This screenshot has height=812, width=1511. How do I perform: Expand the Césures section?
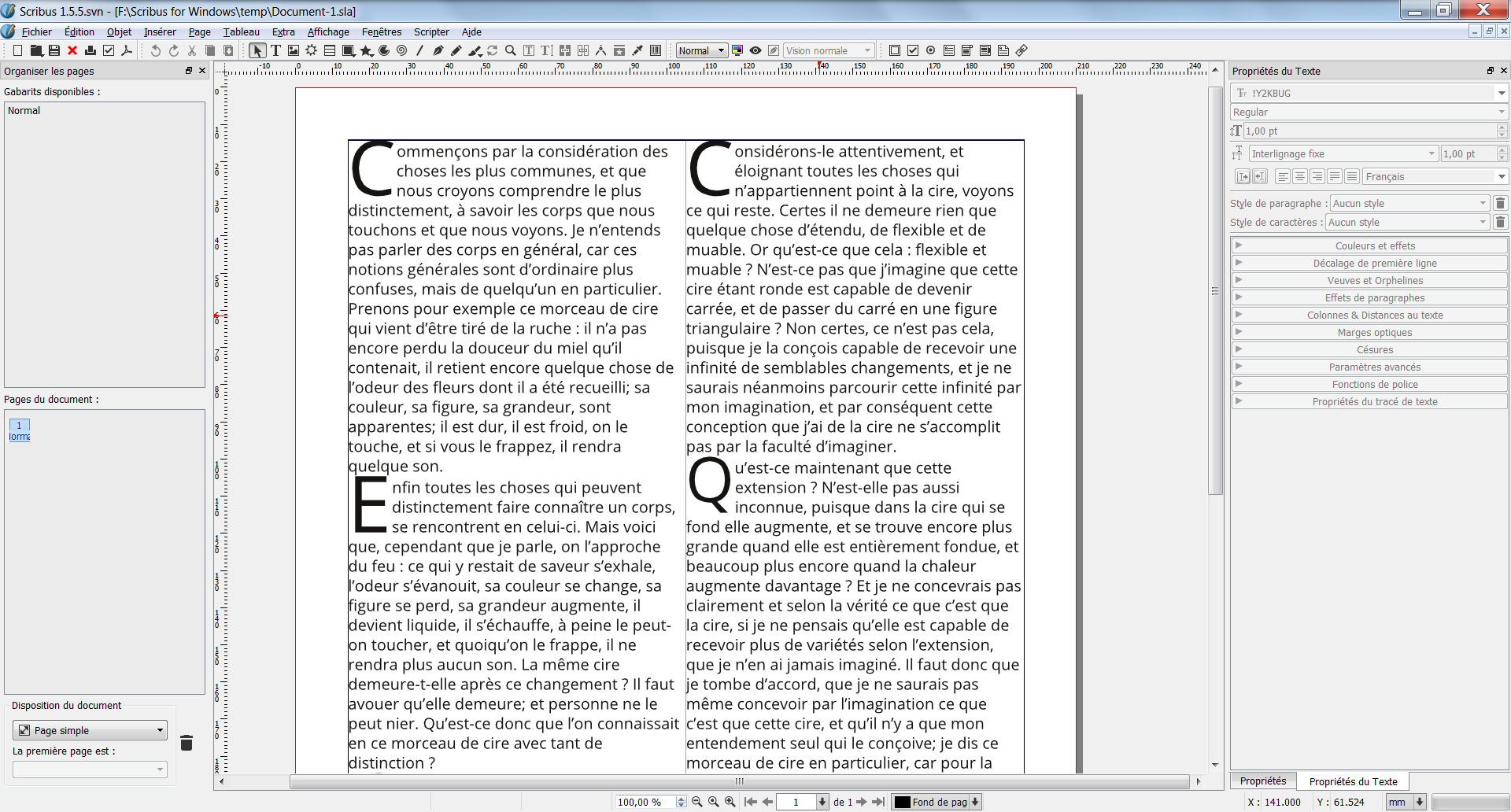click(x=1369, y=349)
